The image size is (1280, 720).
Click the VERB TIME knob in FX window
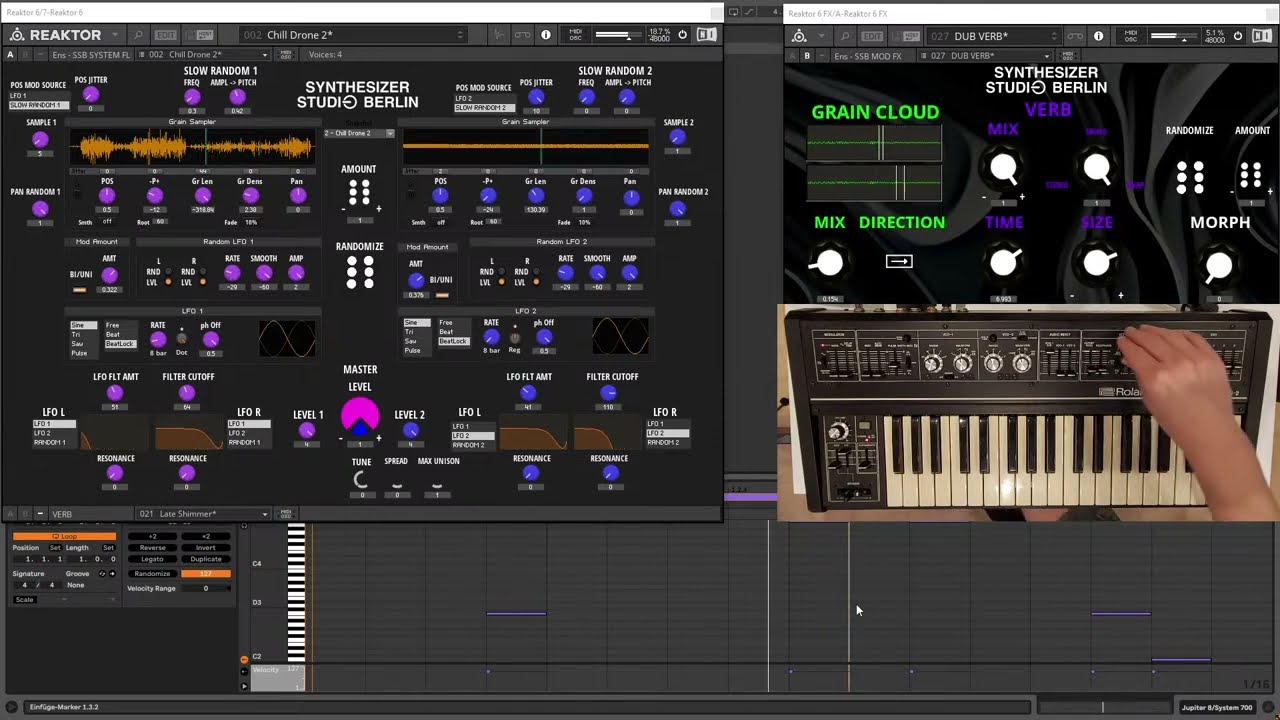[x=1004, y=262]
